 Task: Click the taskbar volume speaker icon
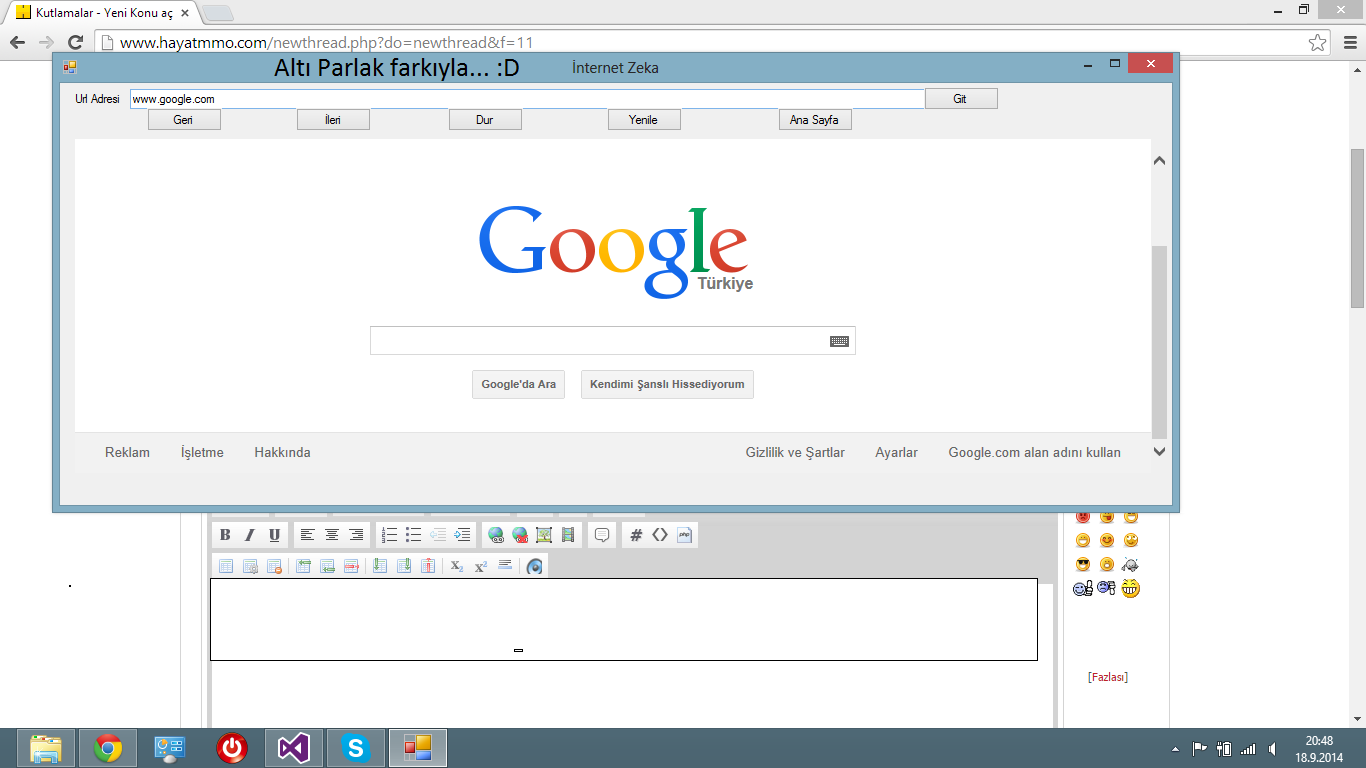1273,748
